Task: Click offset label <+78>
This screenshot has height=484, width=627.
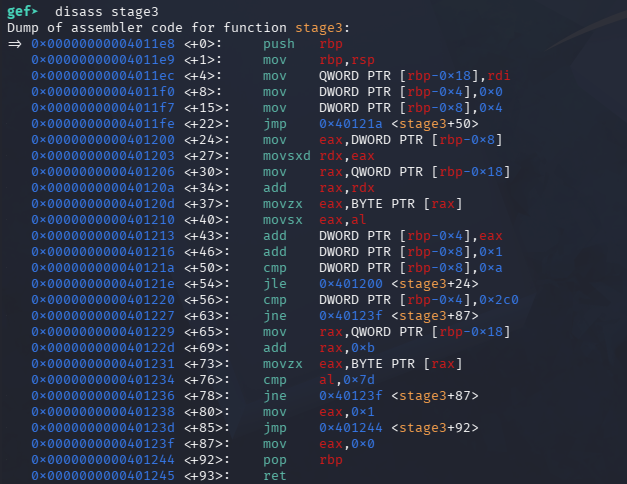Action: point(207,396)
